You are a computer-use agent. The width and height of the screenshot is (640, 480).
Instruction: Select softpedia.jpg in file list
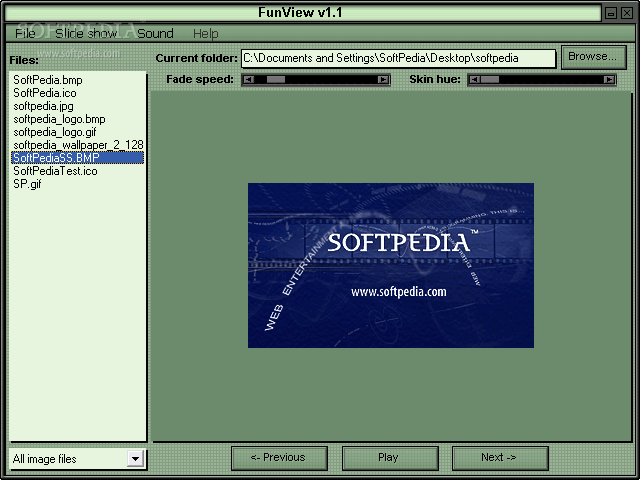pyautogui.click(x=78, y=106)
